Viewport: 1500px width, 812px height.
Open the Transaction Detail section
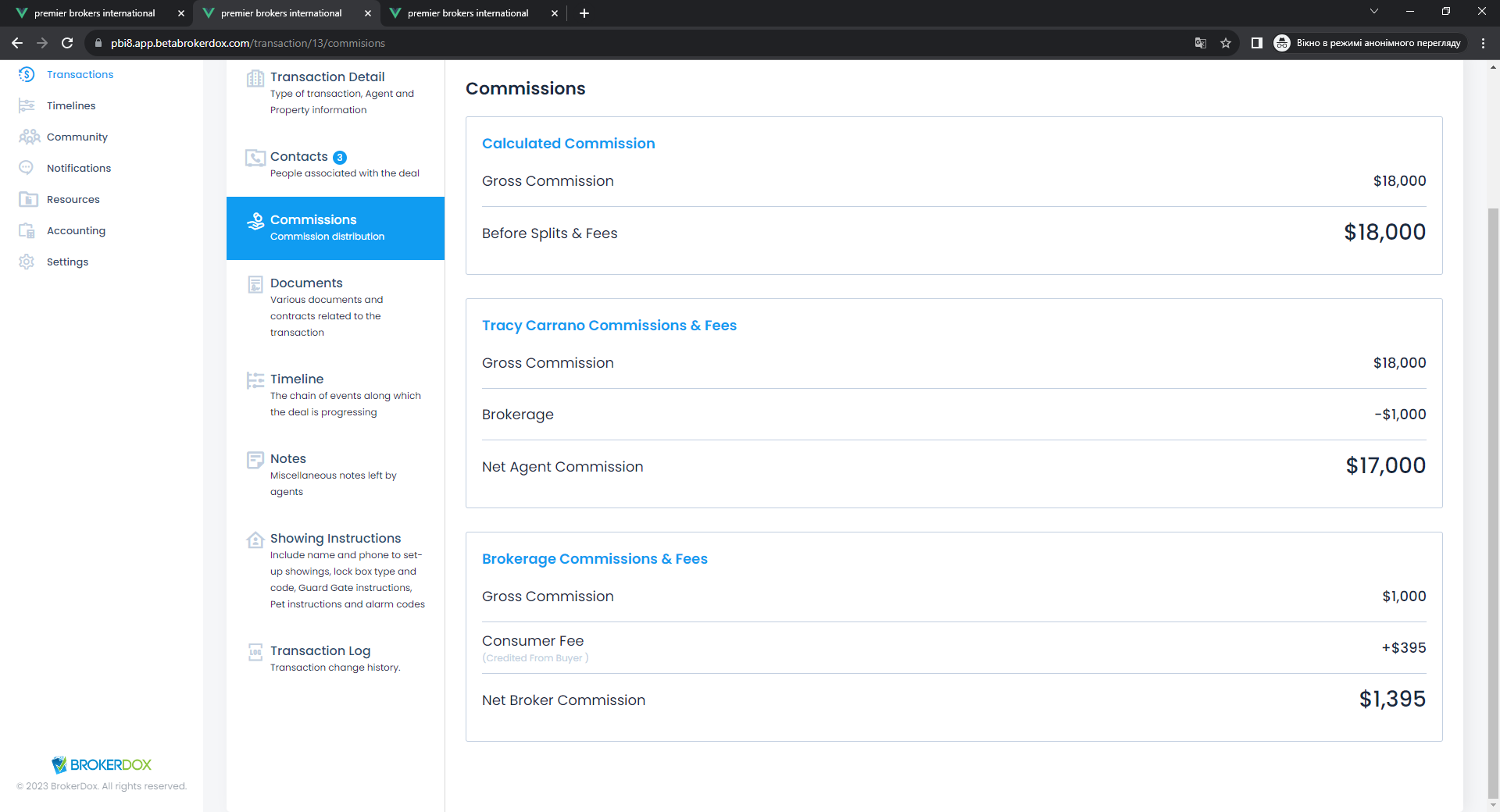335,93
